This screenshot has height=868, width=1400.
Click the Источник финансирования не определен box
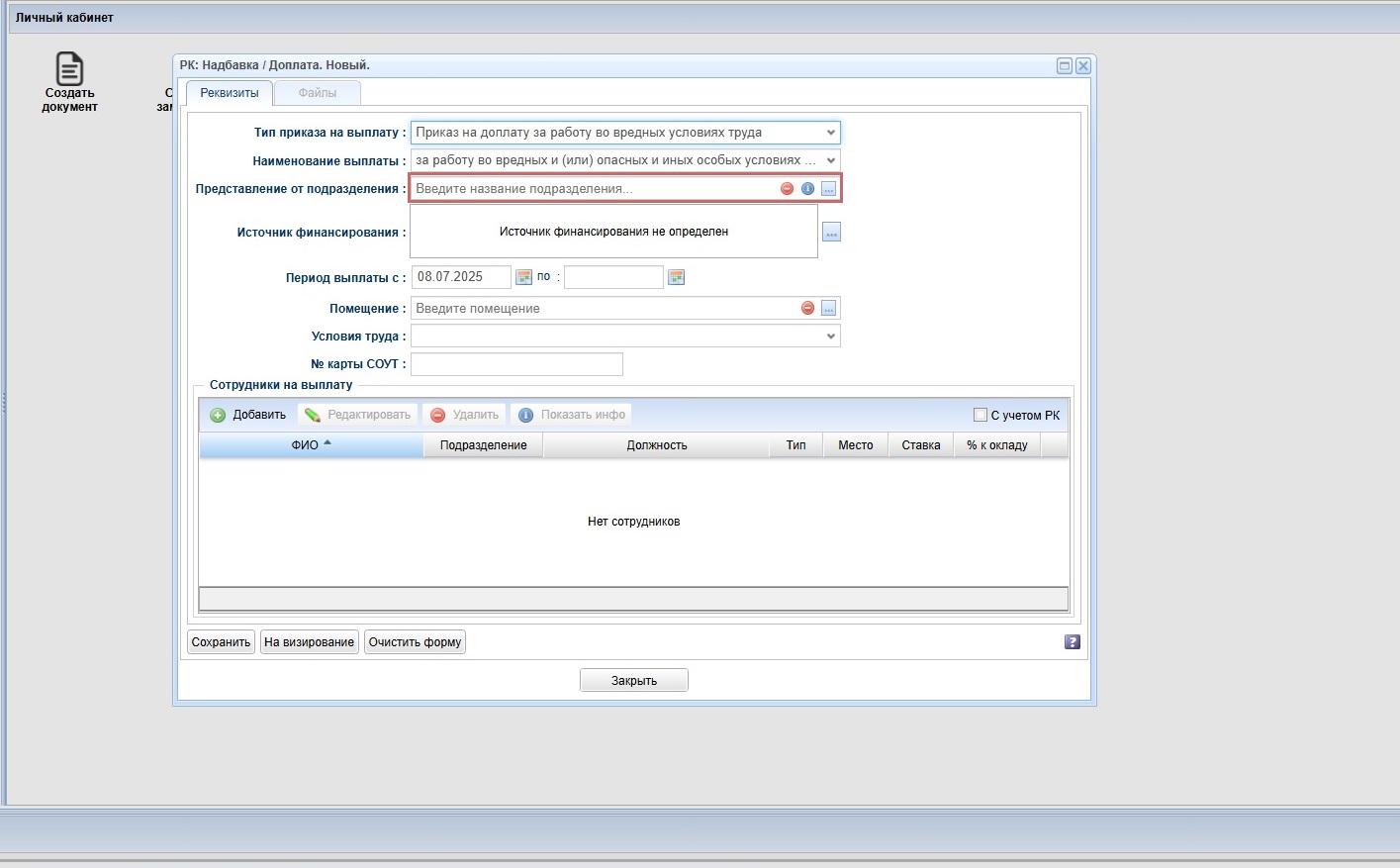[x=613, y=232]
